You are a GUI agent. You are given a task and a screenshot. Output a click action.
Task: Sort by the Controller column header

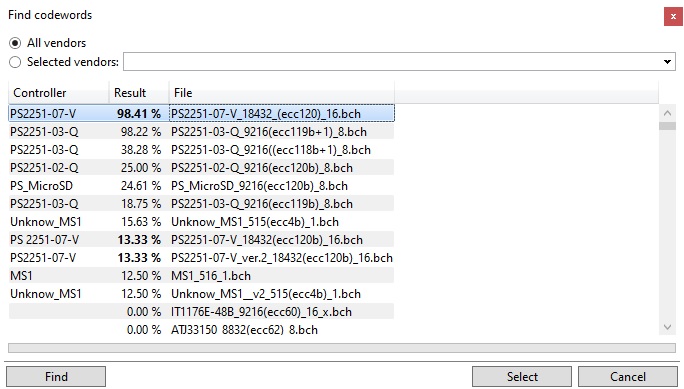[58, 92]
